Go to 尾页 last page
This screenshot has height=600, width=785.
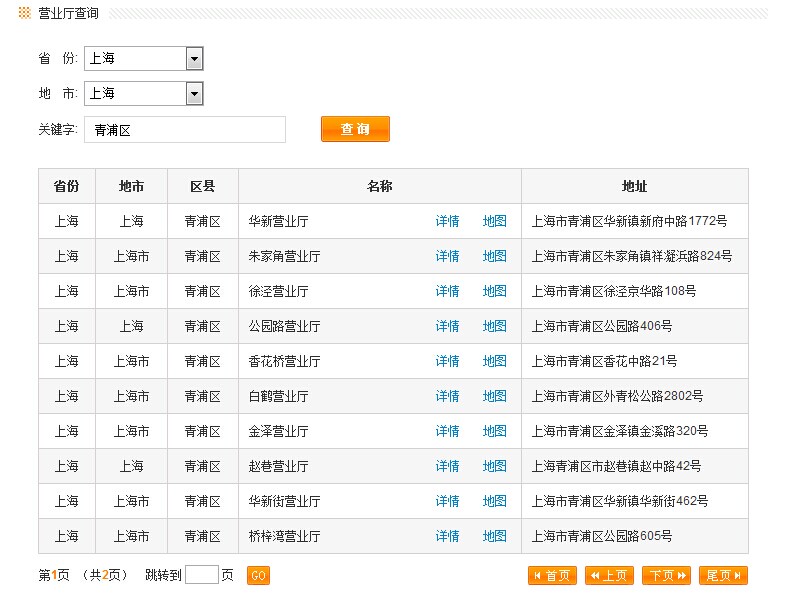(x=723, y=575)
